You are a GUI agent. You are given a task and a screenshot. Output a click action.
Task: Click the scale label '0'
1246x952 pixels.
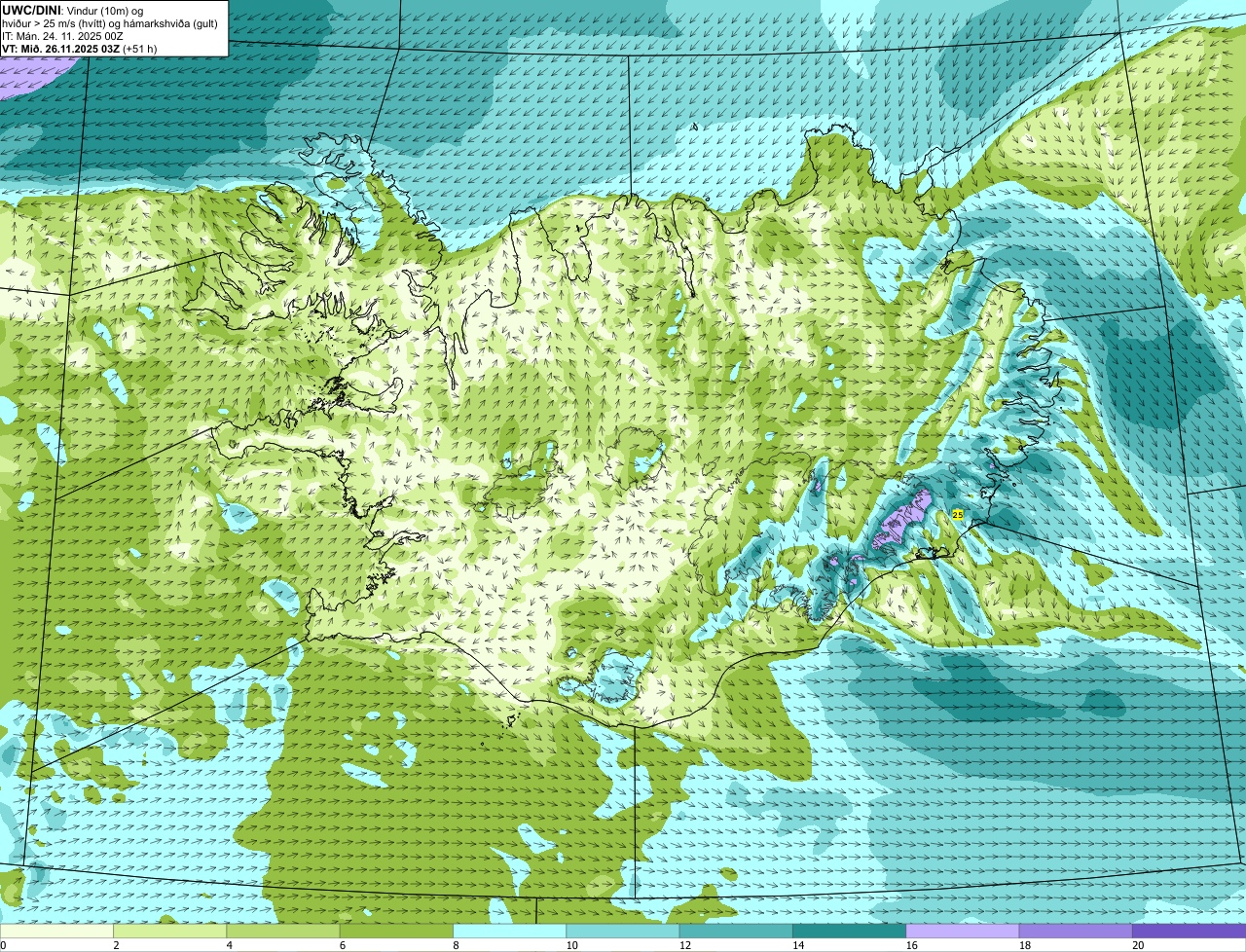click(4, 945)
